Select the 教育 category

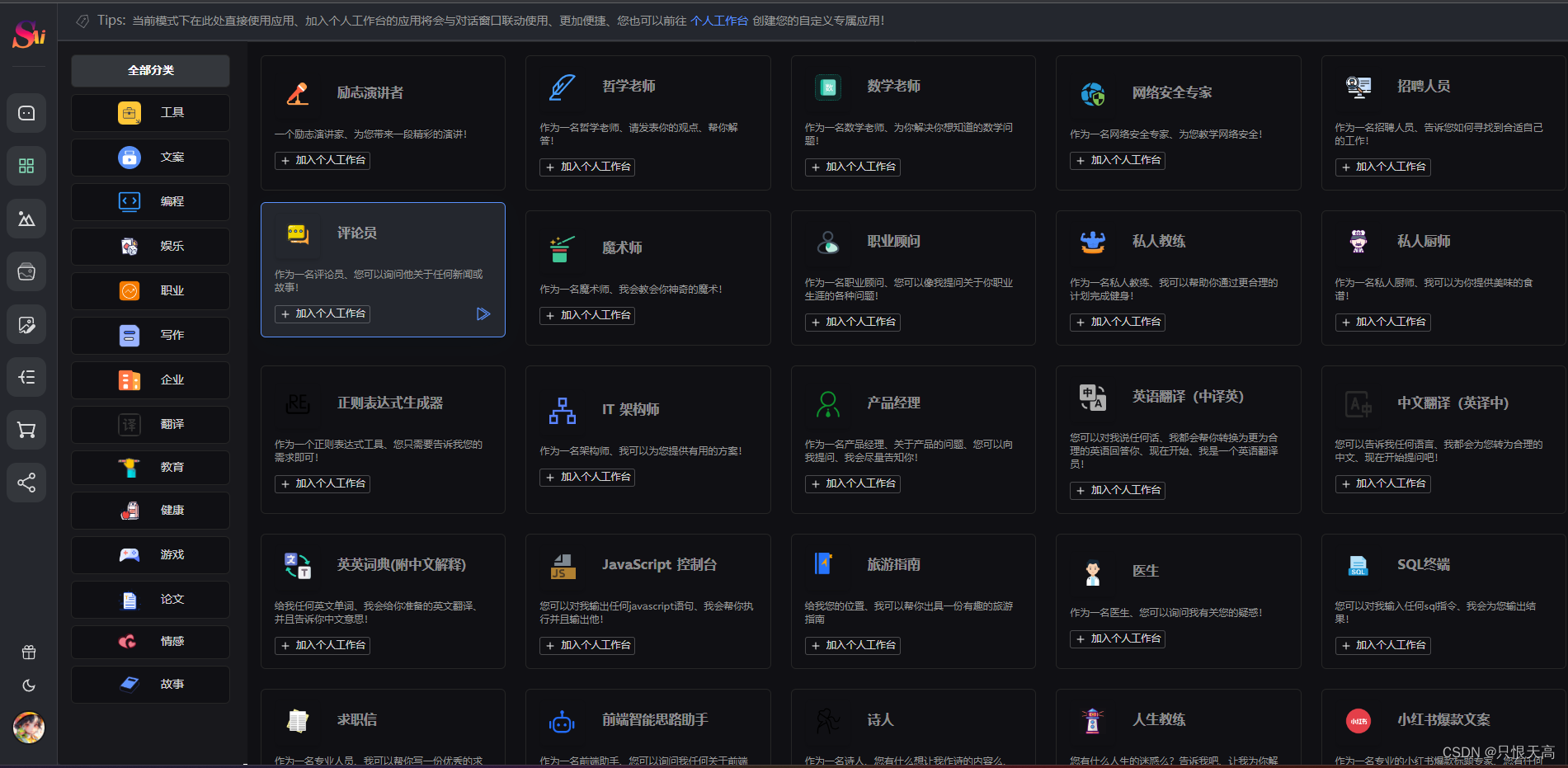coord(150,468)
